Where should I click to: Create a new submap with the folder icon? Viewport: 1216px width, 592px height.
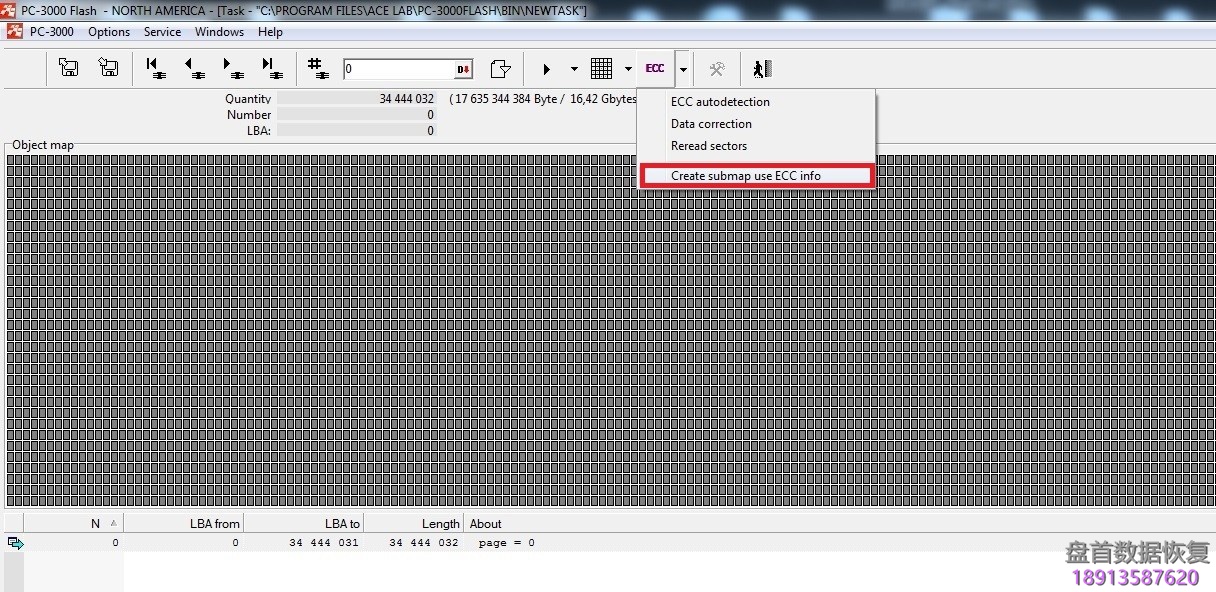[x=501, y=68]
